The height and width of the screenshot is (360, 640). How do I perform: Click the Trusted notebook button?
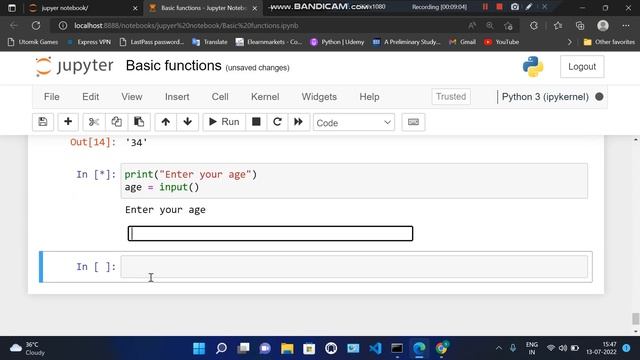click(451, 97)
